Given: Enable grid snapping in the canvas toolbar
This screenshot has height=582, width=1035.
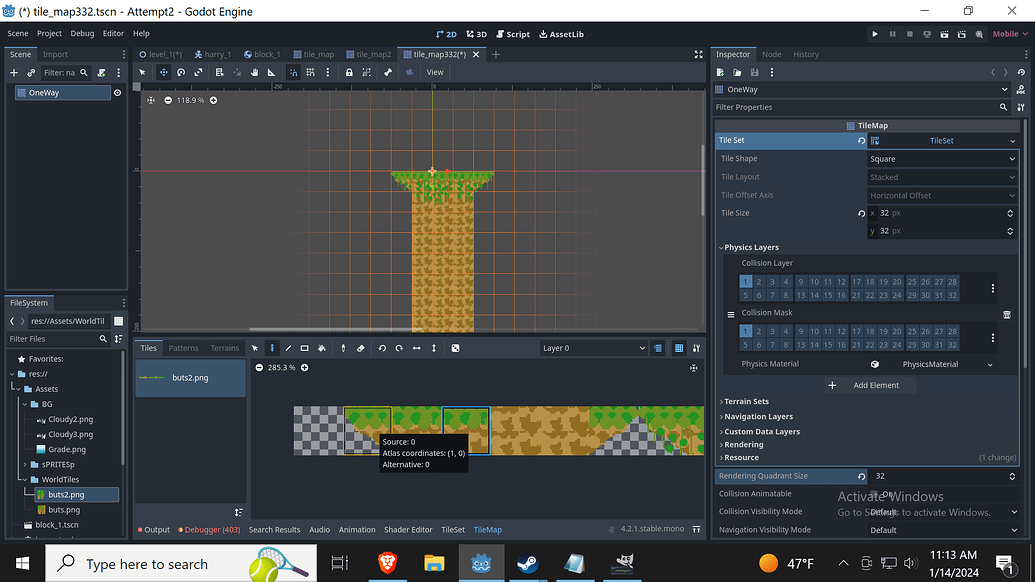Looking at the screenshot, I should (x=310, y=72).
